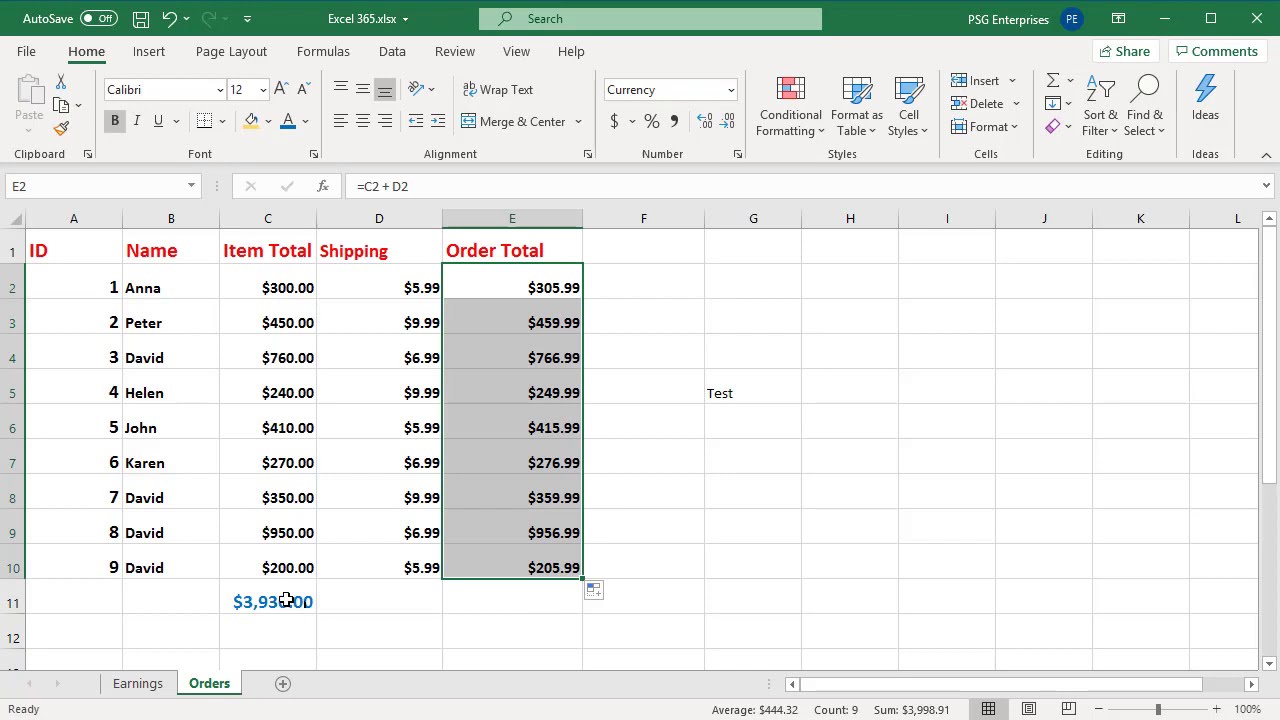Switch to the Insert ribbon tab
Viewport: 1280px width, 720px height.
(x=149, y=51)
